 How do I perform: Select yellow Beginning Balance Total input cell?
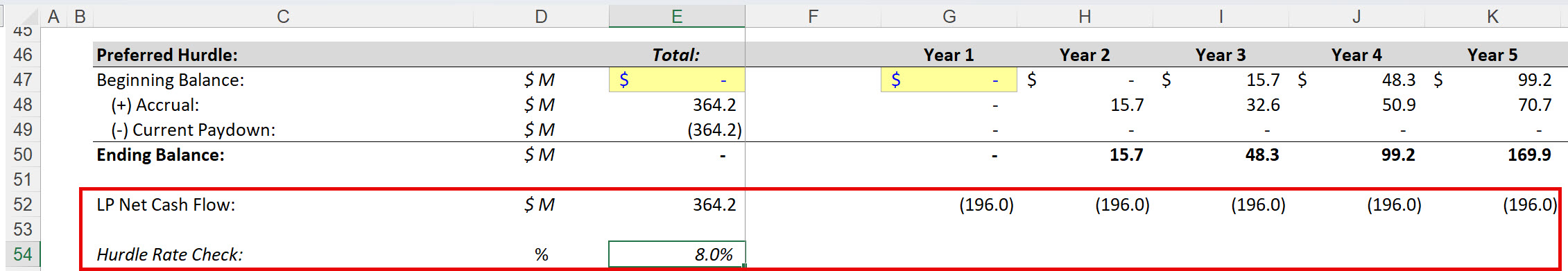[x=677, y=80]
